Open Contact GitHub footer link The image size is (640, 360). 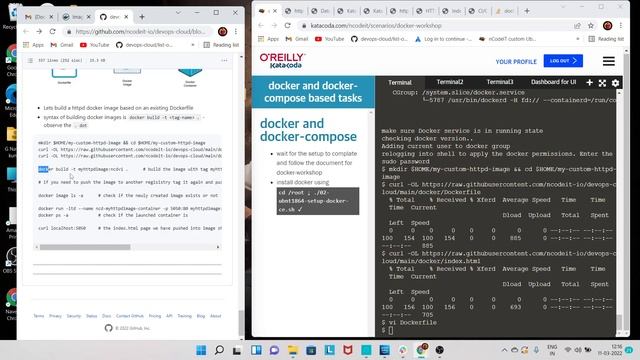point(130,316)
